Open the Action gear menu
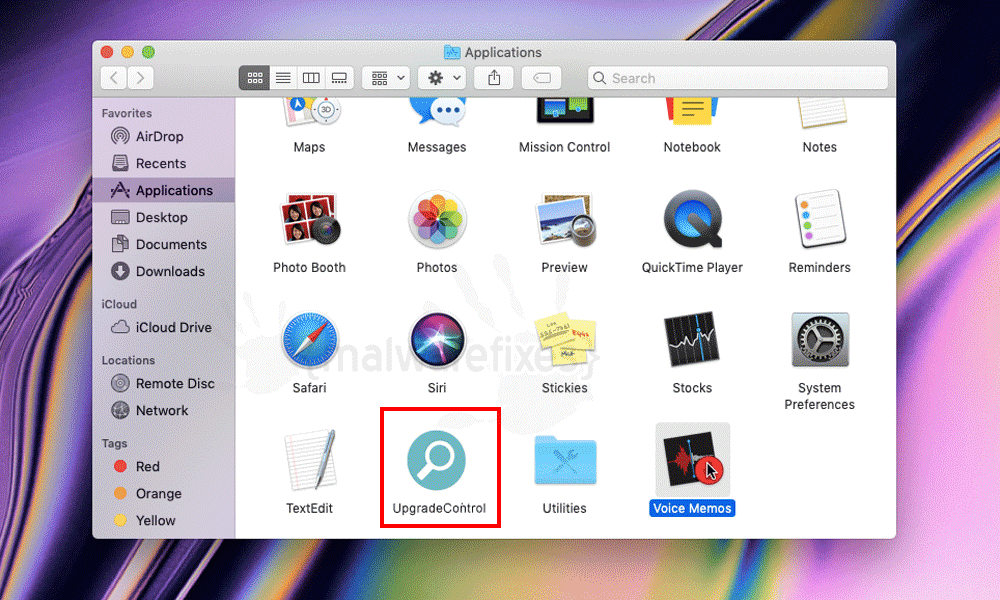The width and height of the screenshot is (1000, 600). pyautogui.click(x=443, y=78)
